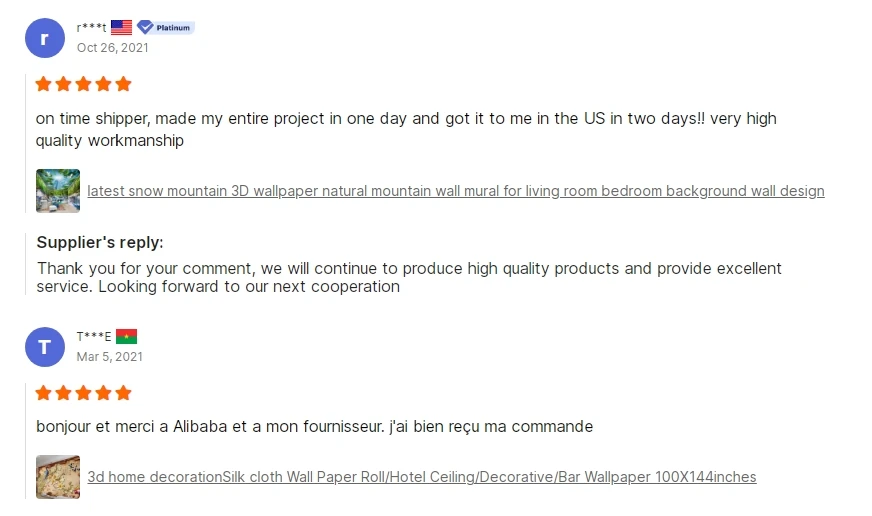Click the Mar 5, 2021 review date
The height and width of the screenshot is (516, 872).
[x=109, y=356]
